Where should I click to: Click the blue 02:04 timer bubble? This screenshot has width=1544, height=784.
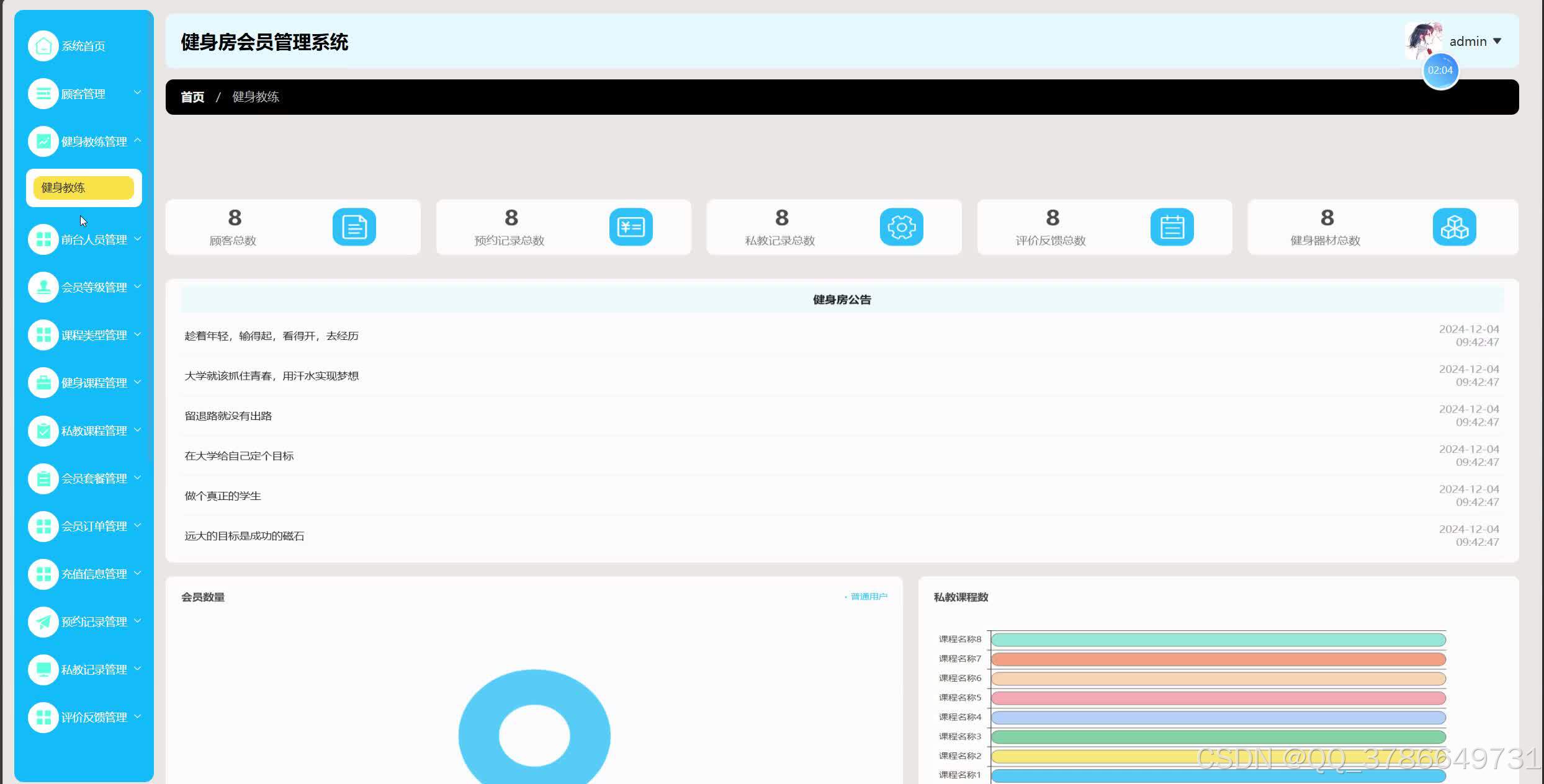click(x=1440, y=71)
